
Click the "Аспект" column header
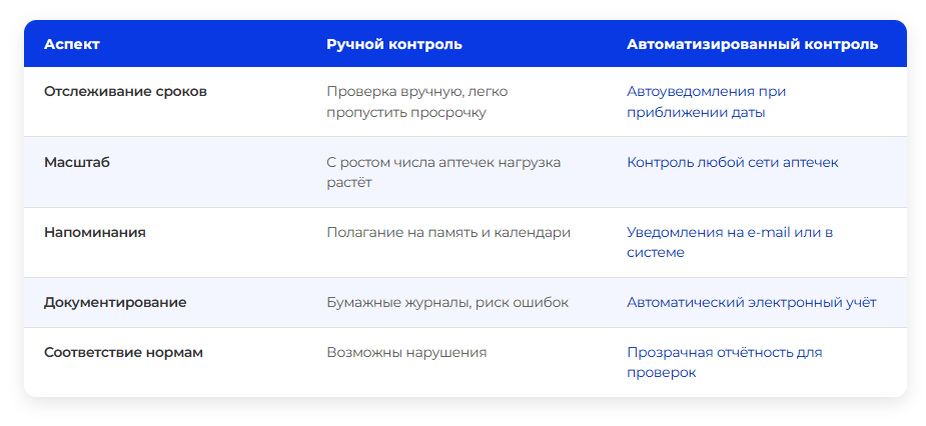72,44
